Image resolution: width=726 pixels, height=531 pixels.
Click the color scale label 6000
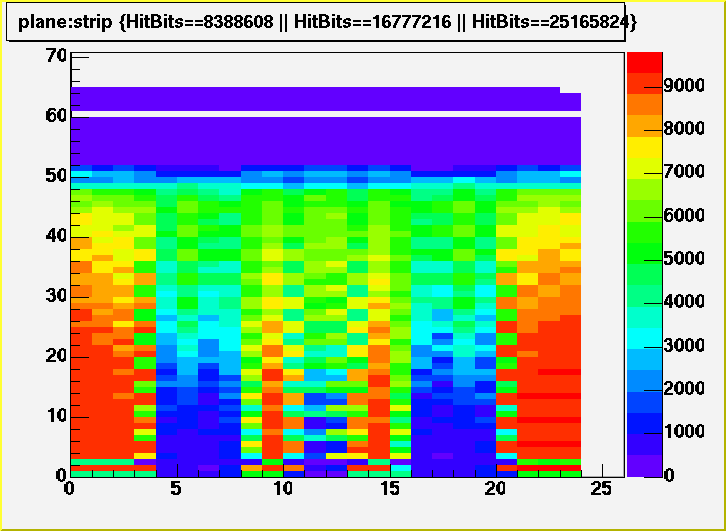(x=685, y=215)
